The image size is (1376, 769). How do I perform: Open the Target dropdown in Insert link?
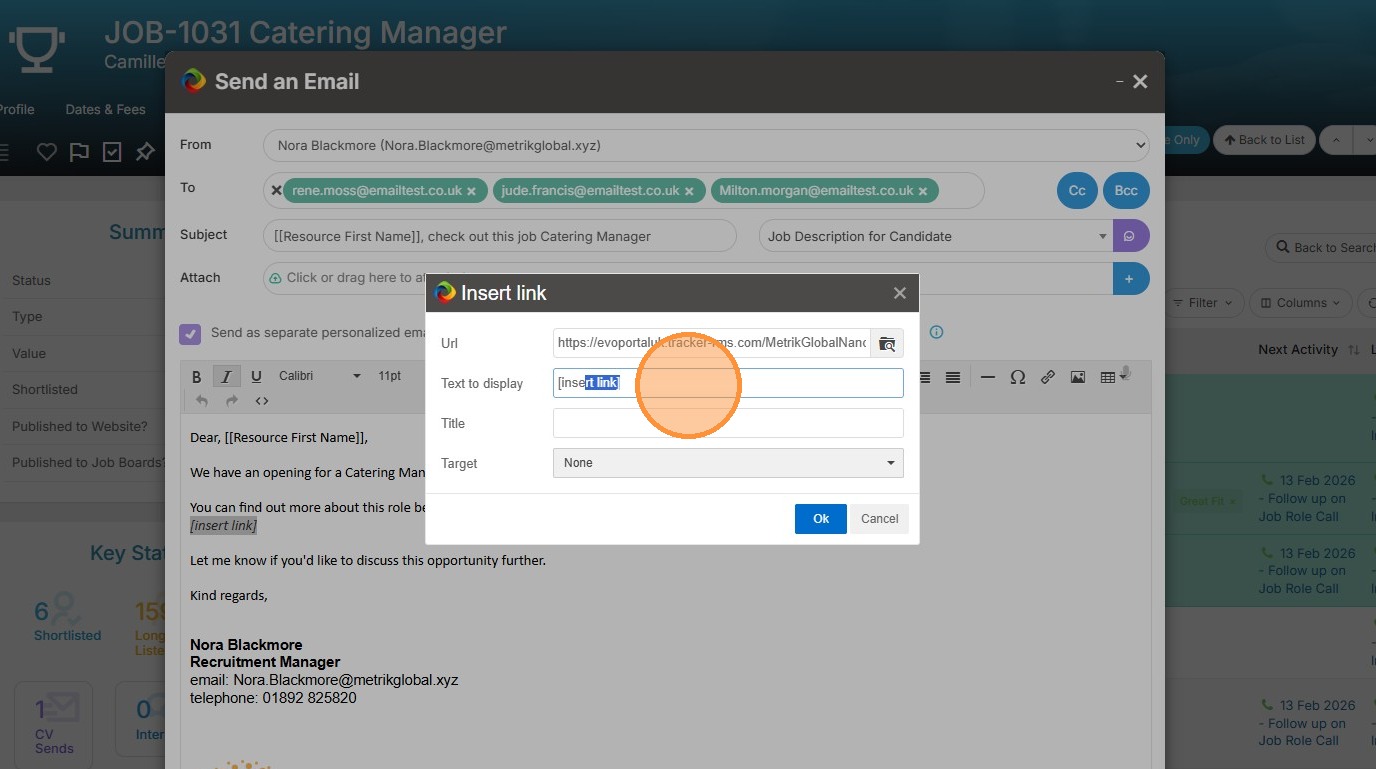tap(728, 463)
